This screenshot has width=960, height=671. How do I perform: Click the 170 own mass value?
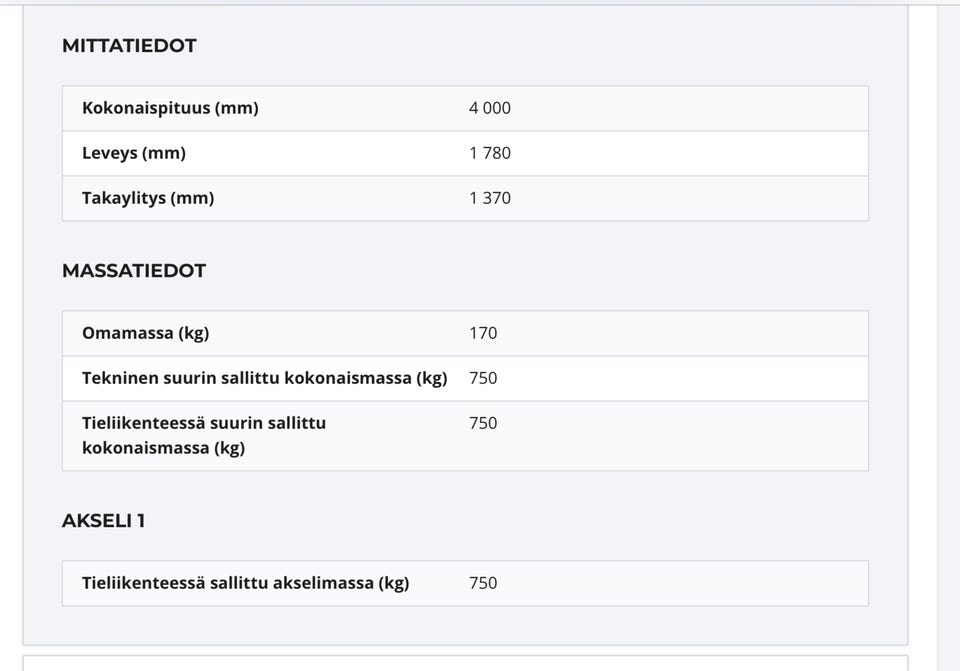coord(483,333)
